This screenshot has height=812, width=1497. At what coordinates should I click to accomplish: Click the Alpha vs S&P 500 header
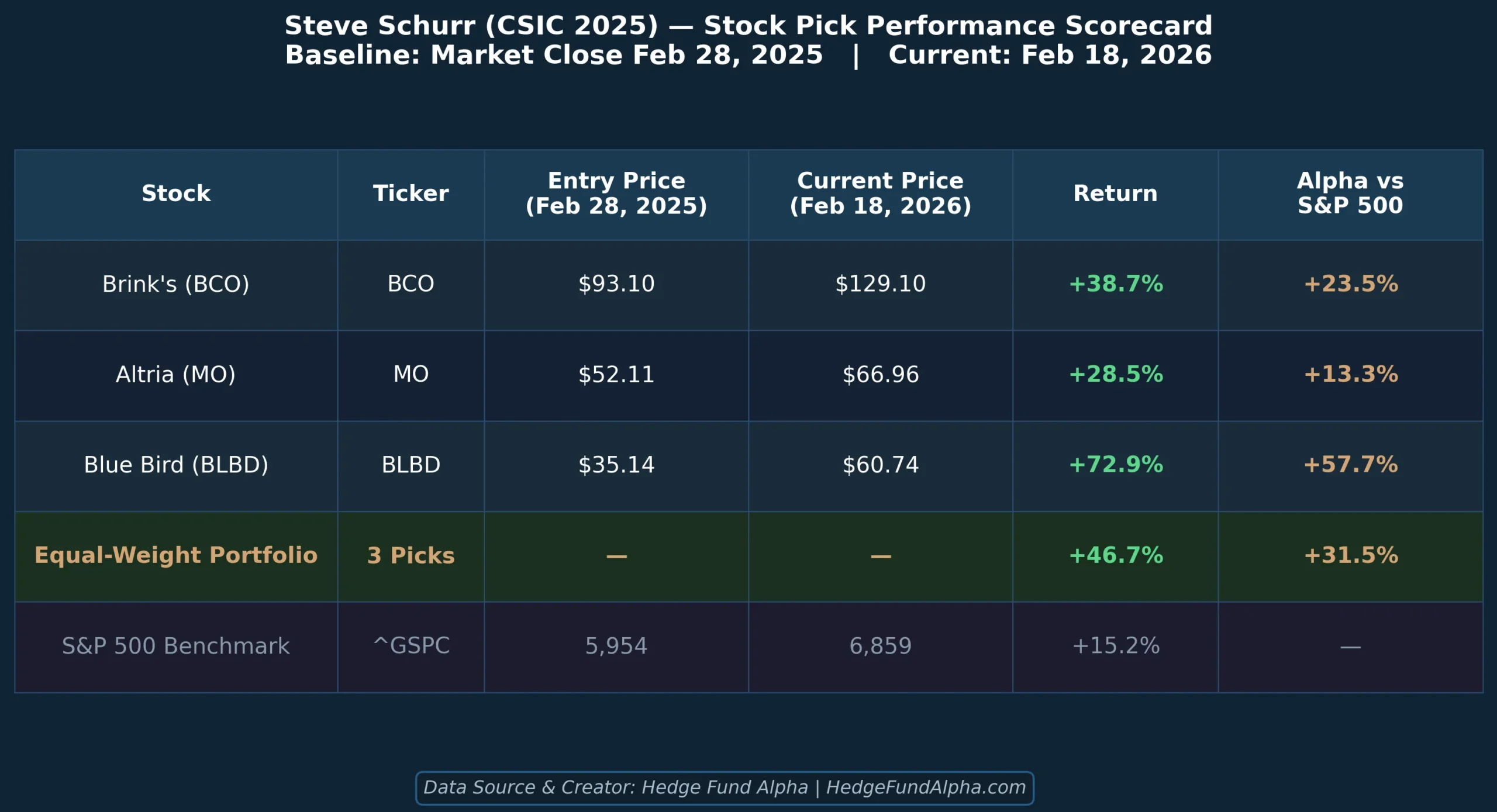click(x=1350, y=194)
